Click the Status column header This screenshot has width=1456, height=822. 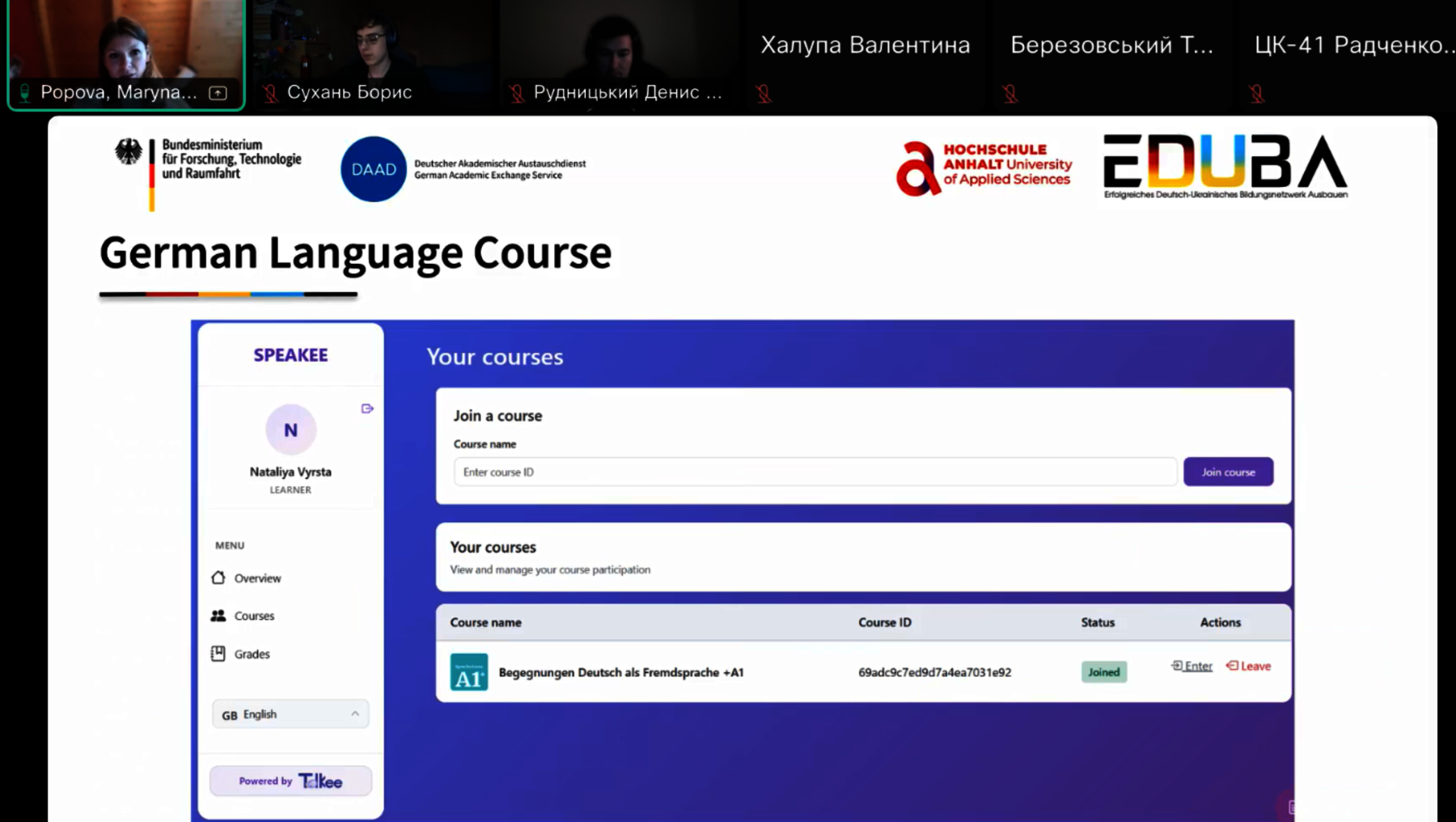tap(1098, 622)
